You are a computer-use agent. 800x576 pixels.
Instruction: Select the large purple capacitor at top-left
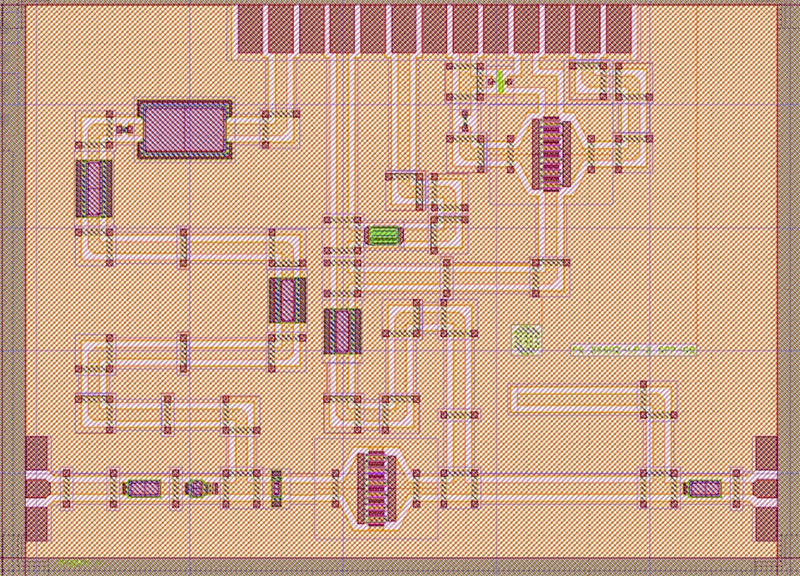coord(184,129)
